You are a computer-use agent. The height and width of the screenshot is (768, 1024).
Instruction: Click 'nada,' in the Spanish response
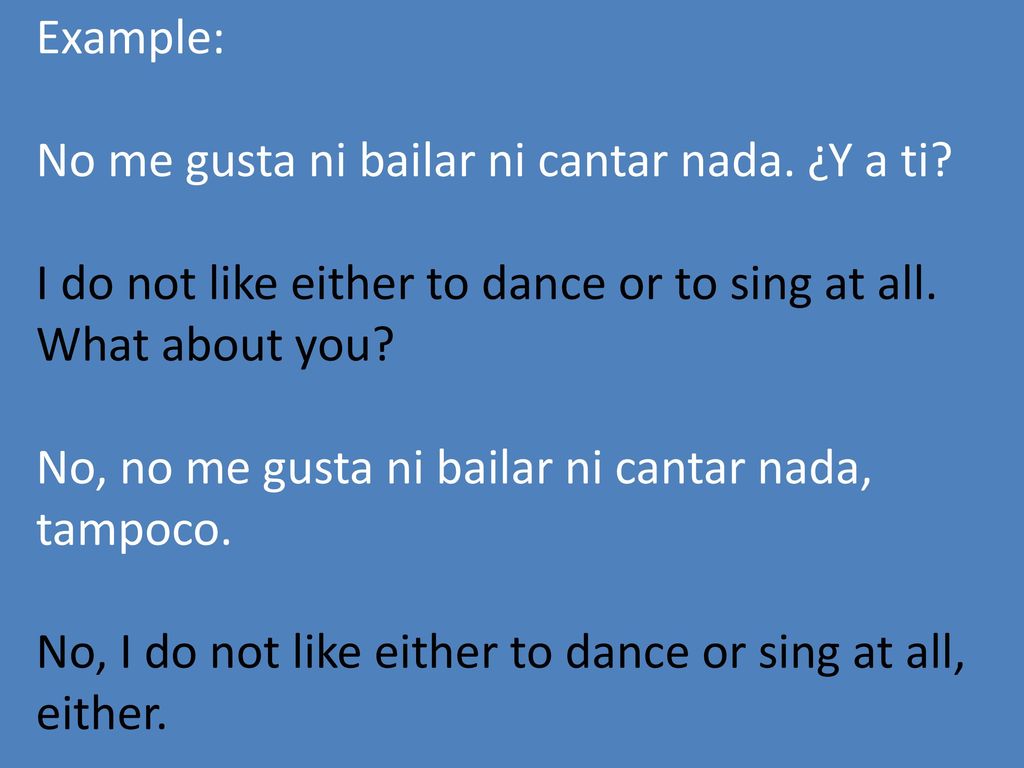pyautogui.click(x=815, y=468)
